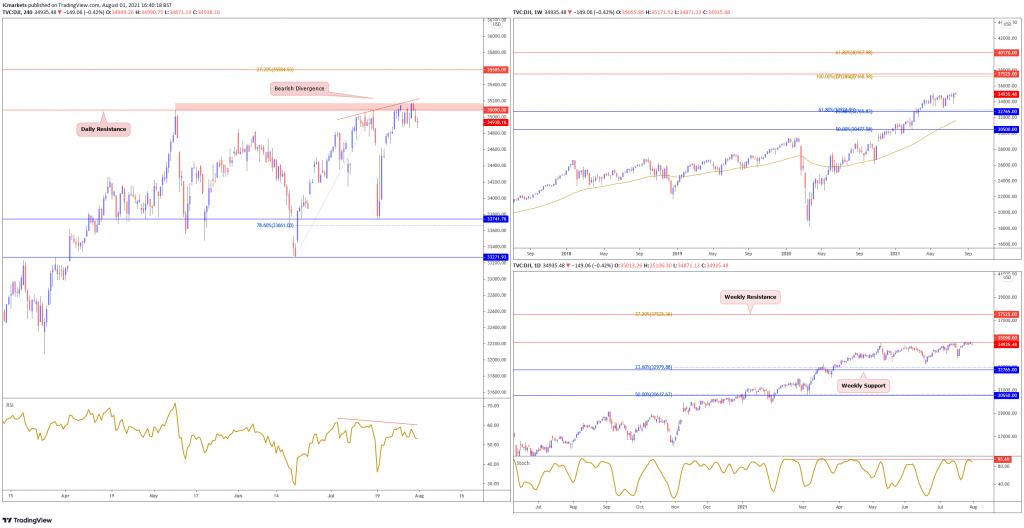This screenshot has width=1024, height=528.
Task: Click the 40170.00 price tag on the weekly chart
Action: click(x=1007, y=52)
